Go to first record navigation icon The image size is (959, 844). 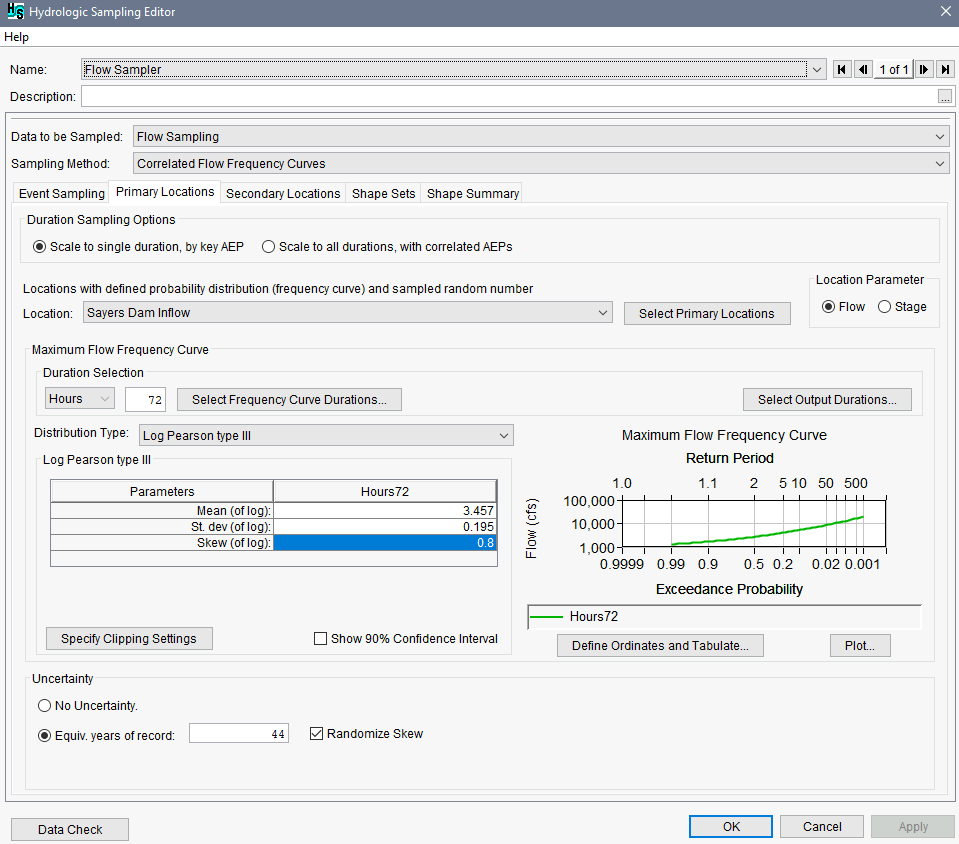[x=842, y=69]
